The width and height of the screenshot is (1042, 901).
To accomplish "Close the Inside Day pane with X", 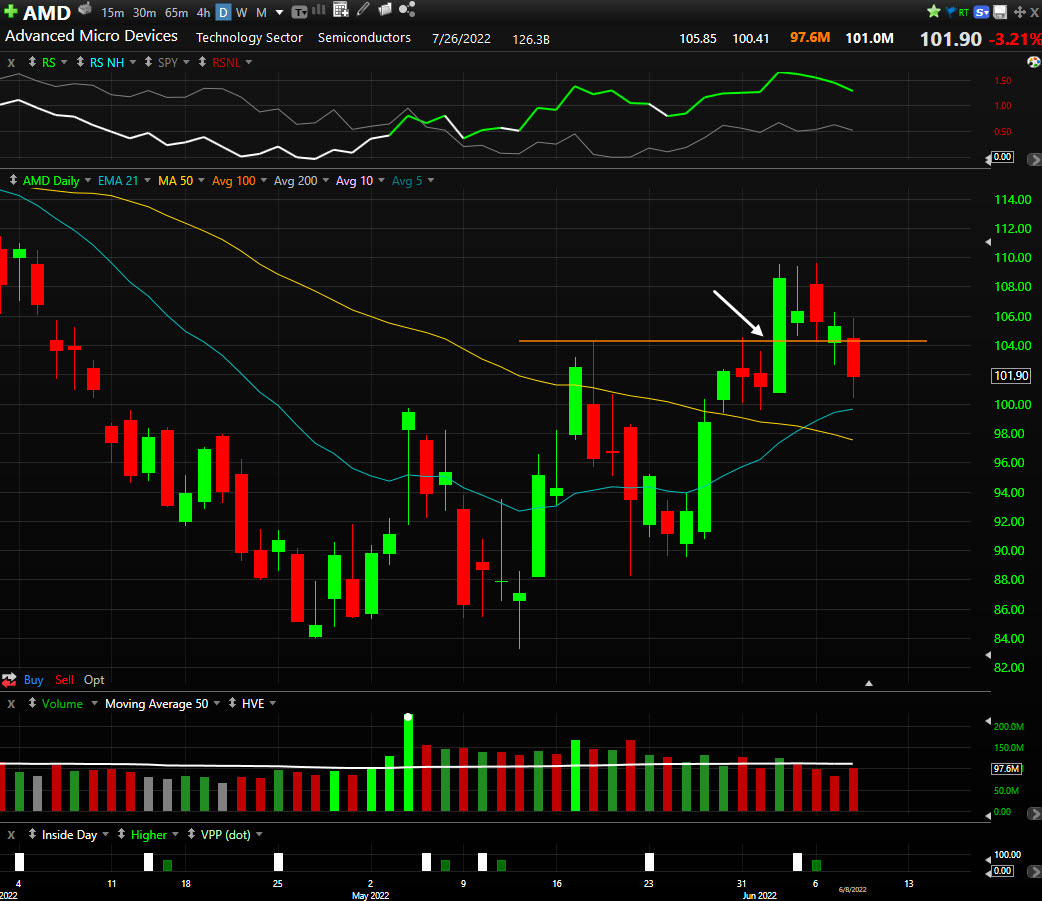I will (x=11, y=835).
